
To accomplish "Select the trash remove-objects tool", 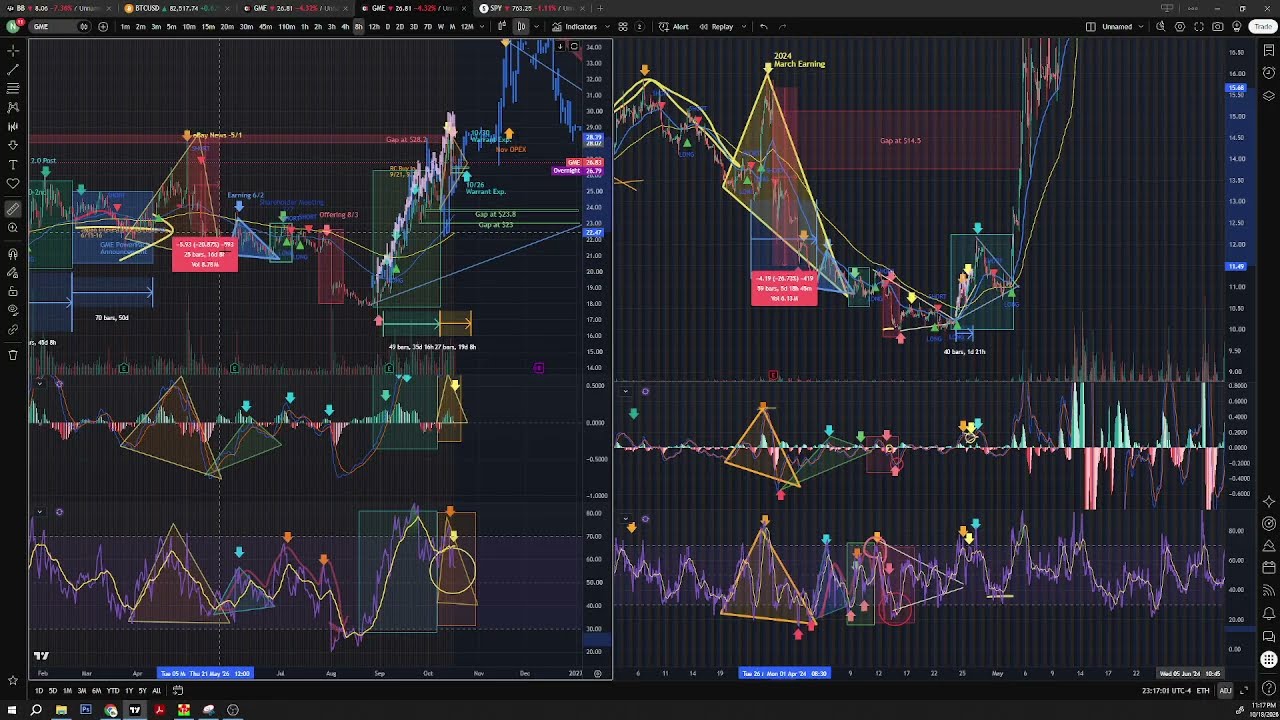I will (13, 355).
